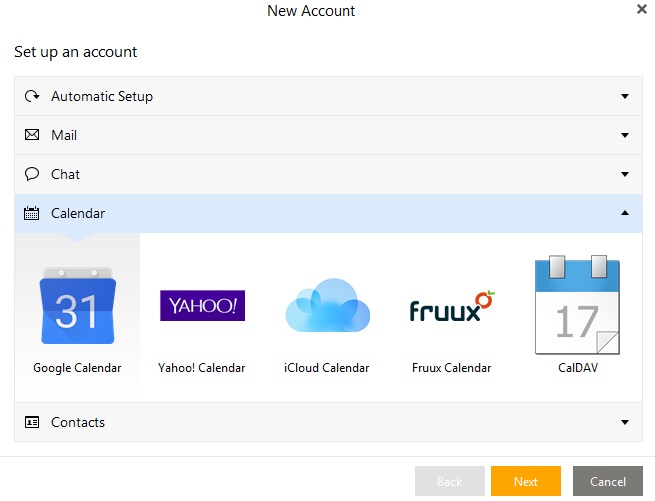Select the Fruux Calendar logo

(452, 307)
